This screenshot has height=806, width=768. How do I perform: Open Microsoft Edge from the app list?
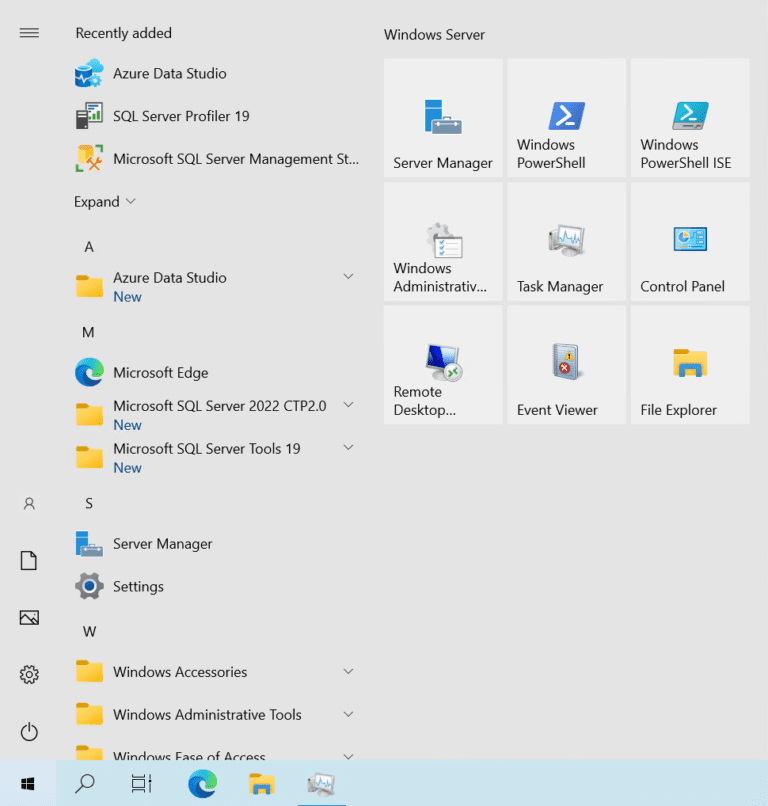coord(160,373)
